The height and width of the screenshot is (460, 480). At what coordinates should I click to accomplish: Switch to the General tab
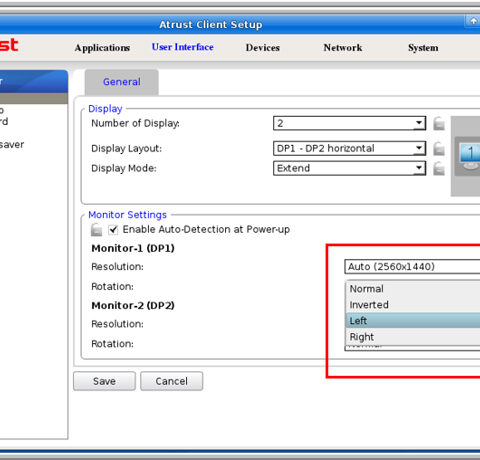coord(122,82)
